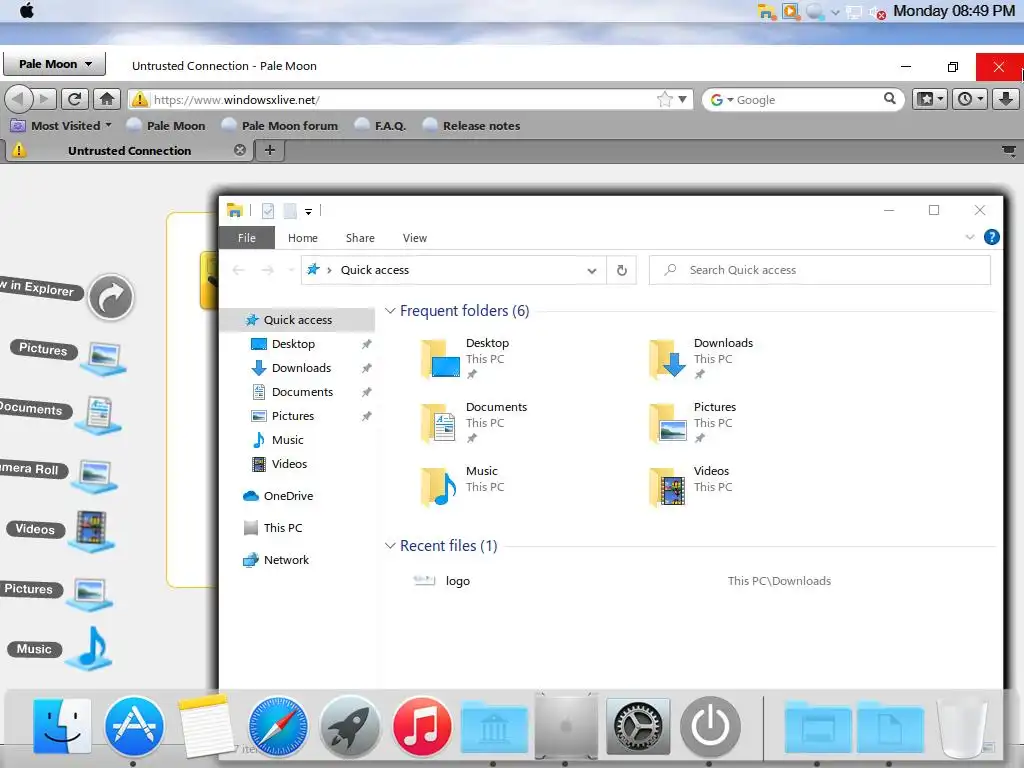The width and height of the screenshot is (1024, 768).
Task: Open a new Pale Moon tab
Action: [x=270, y=151]
